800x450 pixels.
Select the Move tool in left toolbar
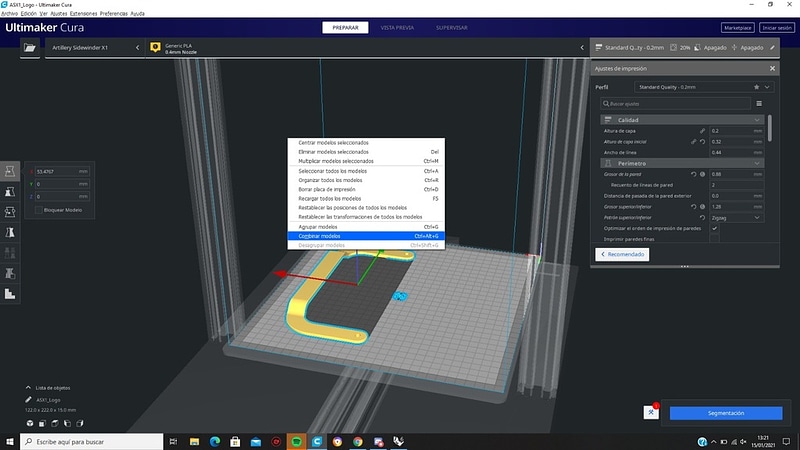tap(10, 171)
